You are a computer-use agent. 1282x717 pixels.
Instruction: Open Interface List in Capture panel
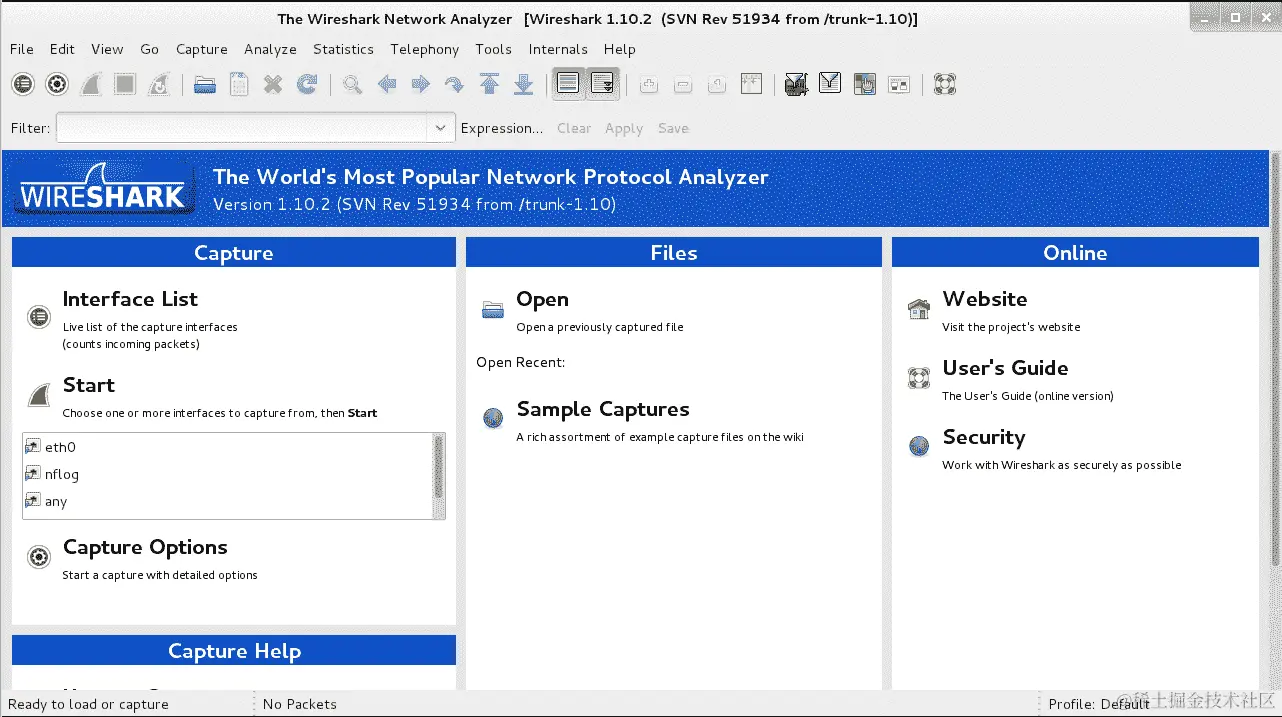click(130, 299)
